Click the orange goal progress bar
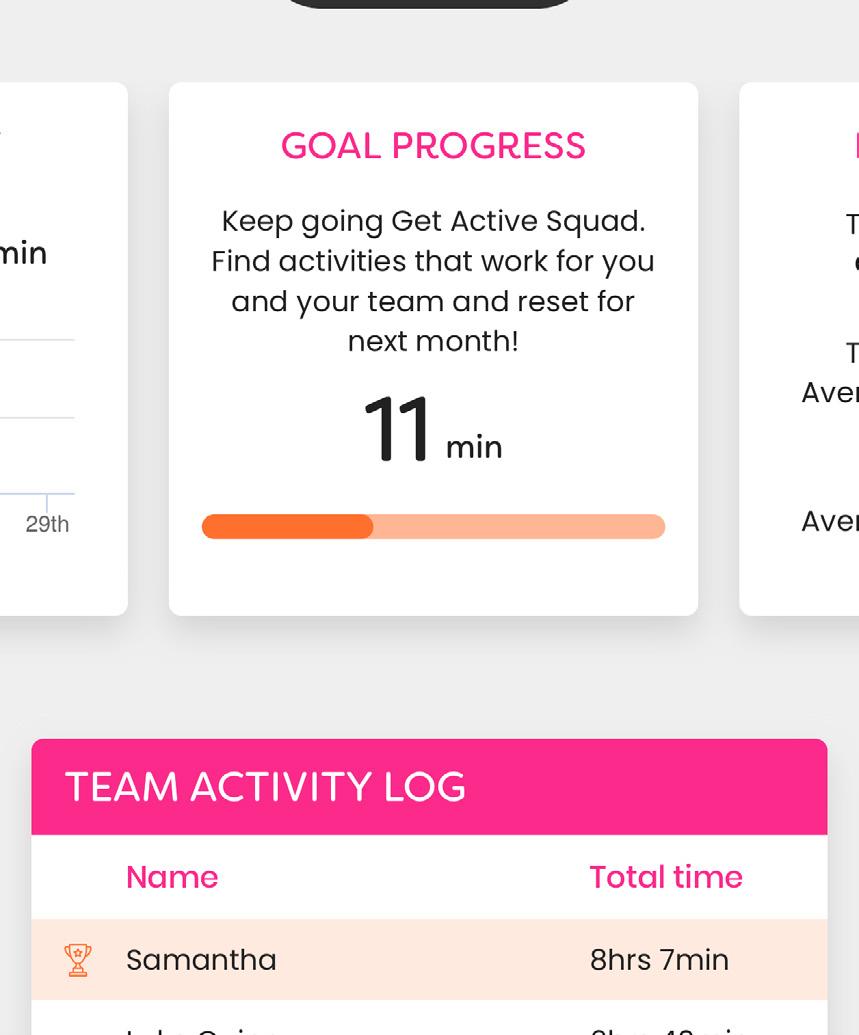Image resolution: width=859 pixels, height=1035 pixels. click(433, 527)
